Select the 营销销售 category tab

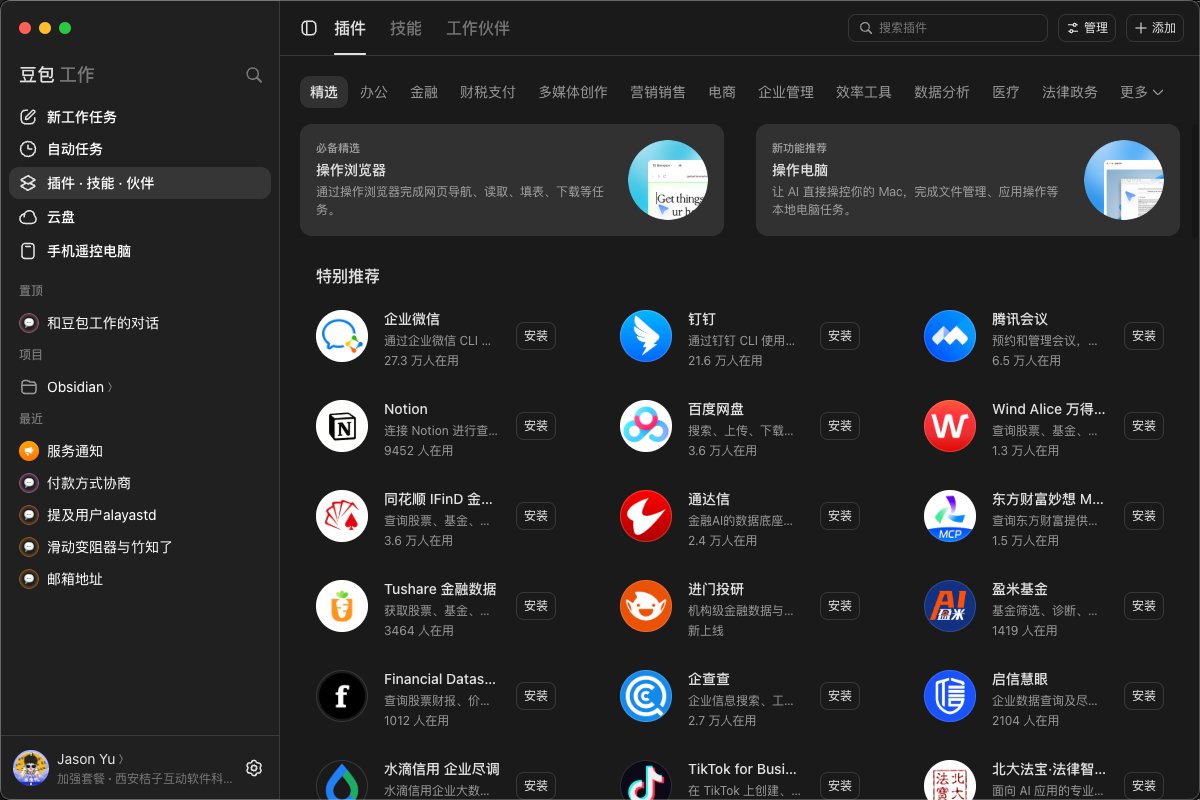[658, 92]
